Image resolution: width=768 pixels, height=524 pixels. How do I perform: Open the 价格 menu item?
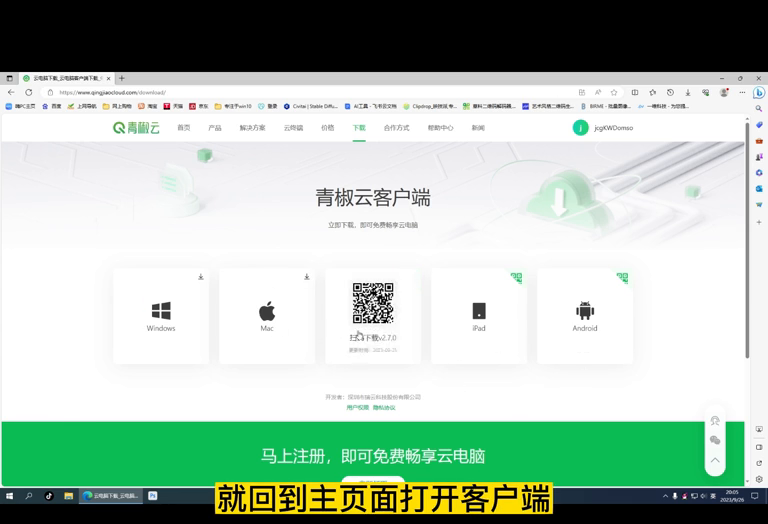327,128
